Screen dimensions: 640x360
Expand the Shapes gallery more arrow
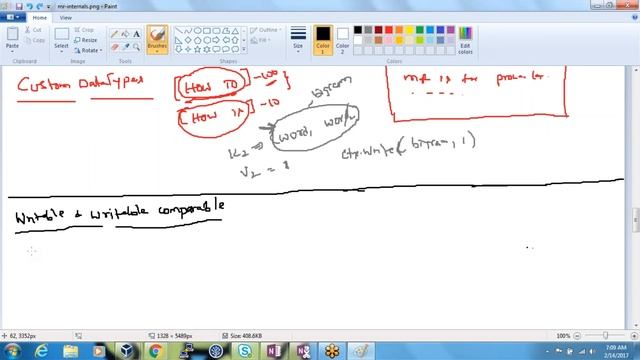(x=244, y=49)
